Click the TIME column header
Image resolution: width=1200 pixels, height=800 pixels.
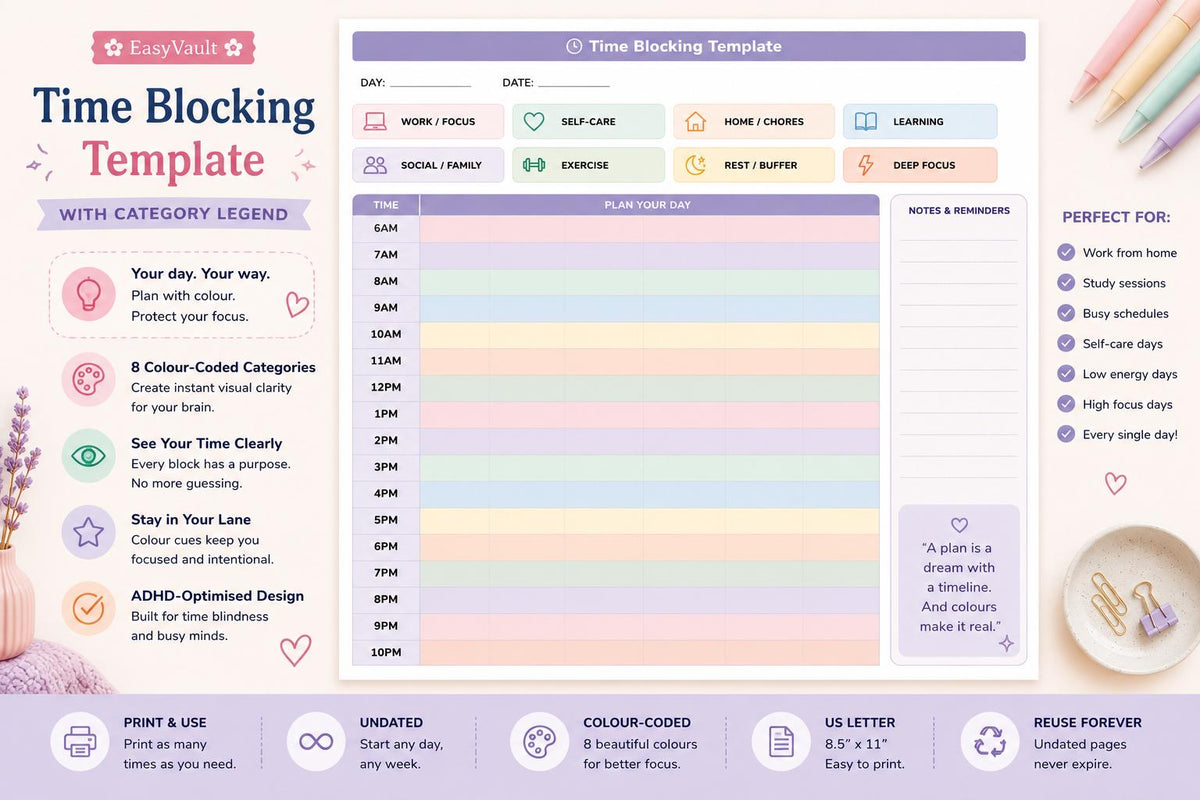click(386, 205)
